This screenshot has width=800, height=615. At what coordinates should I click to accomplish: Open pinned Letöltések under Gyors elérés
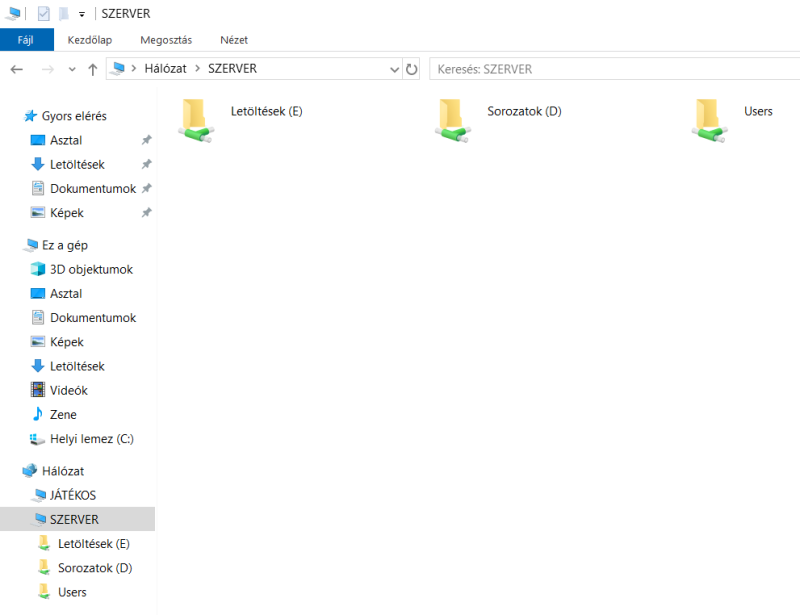point(77,164)
